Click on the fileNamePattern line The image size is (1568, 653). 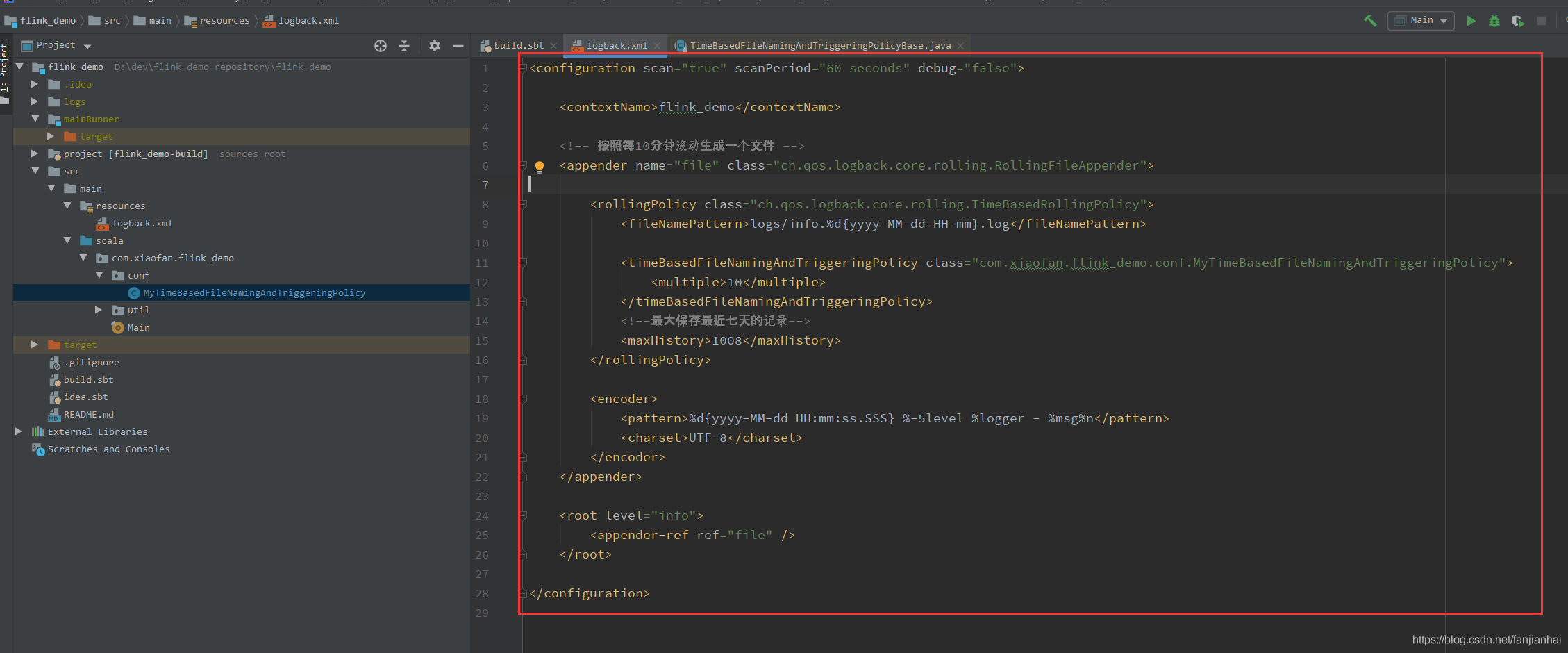883,224
